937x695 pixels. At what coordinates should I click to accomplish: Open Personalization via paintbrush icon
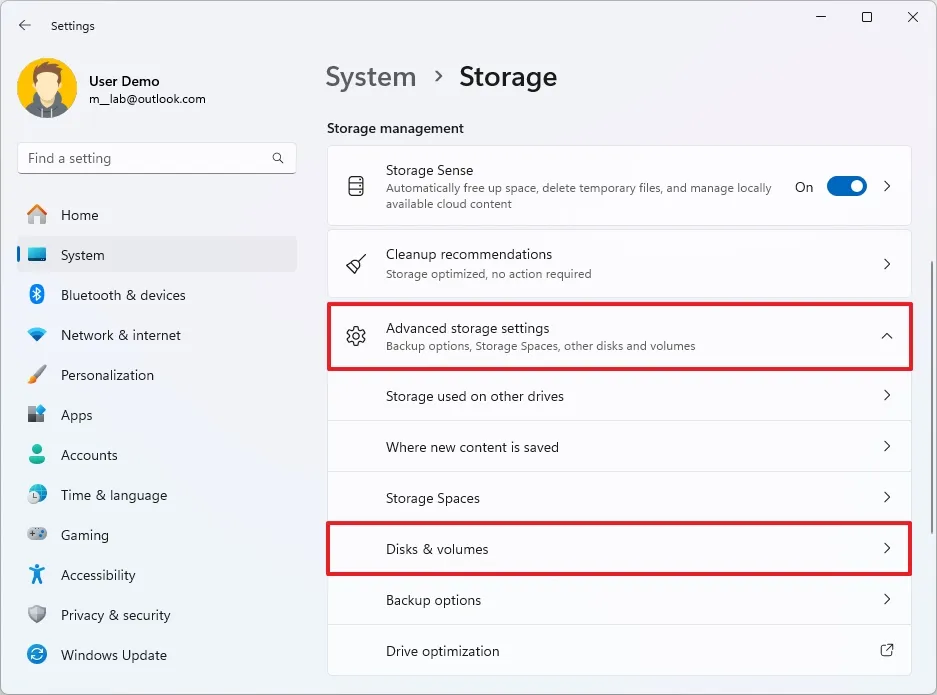point(37,375)
